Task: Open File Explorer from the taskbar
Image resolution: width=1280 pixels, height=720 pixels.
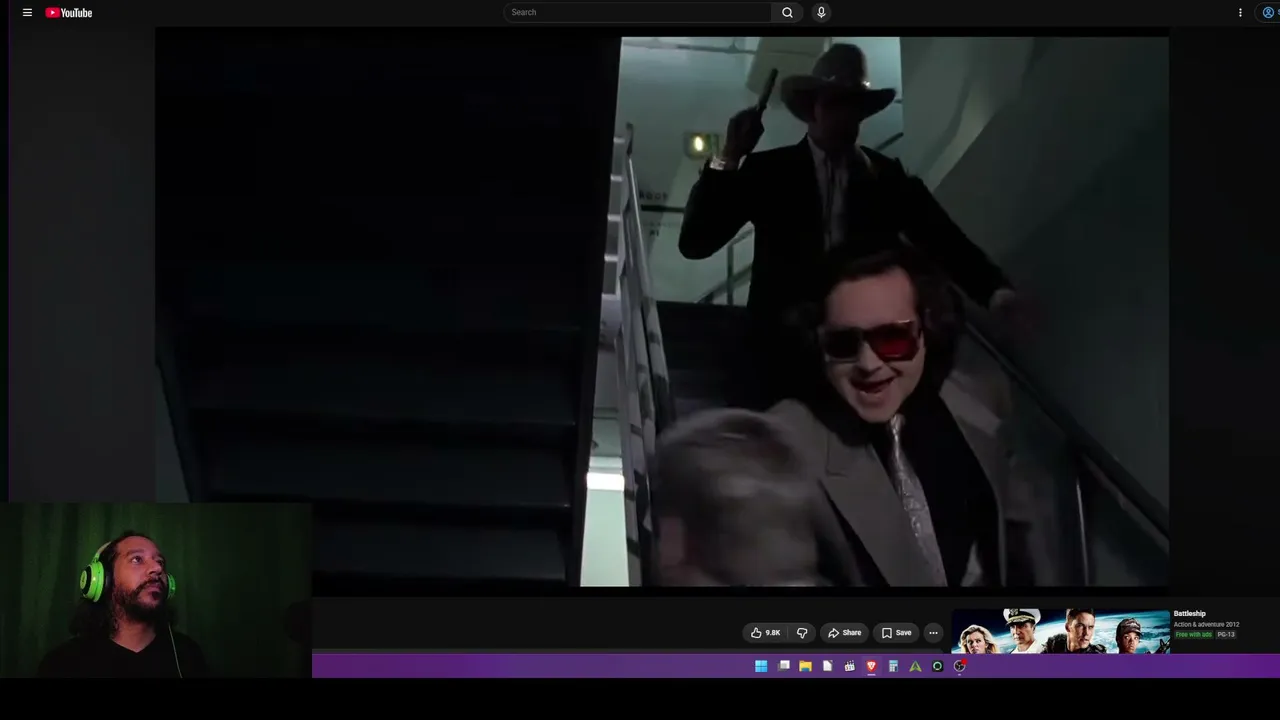Action: tap(805, 666)
